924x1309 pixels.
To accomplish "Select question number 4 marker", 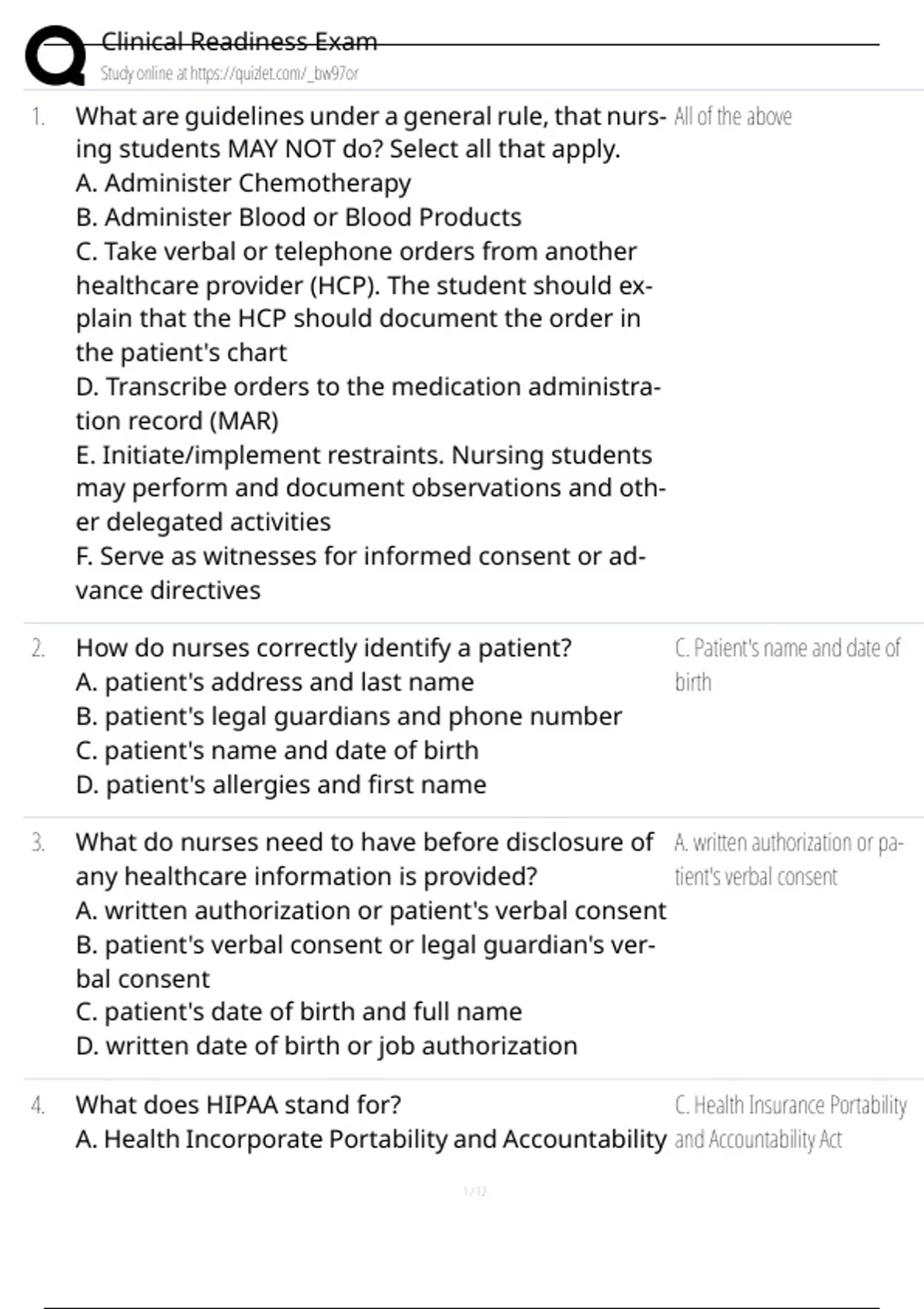I will 38,1106.
